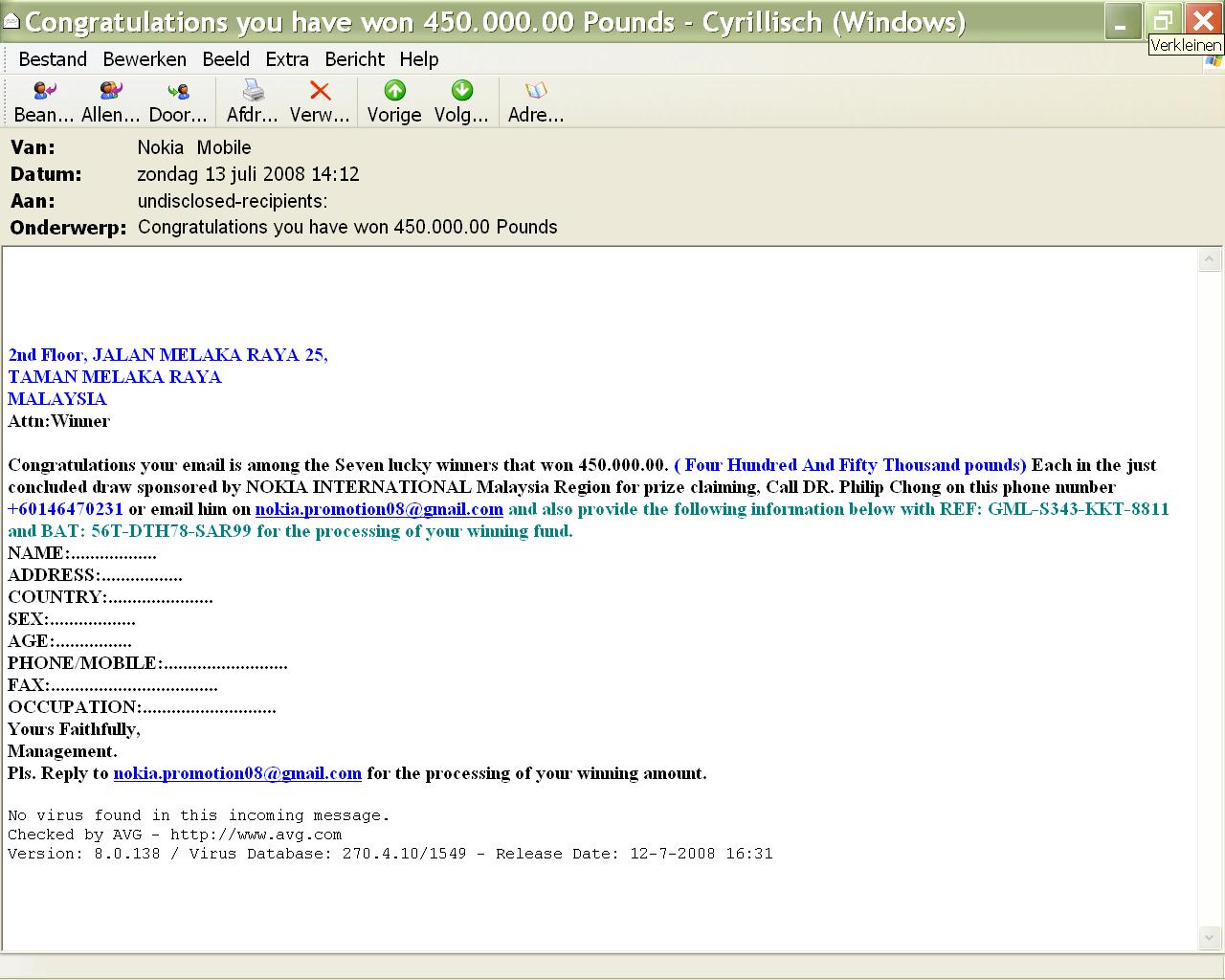Delete message using the red Verwijderen icon
Image resolution: width=1225 pixels, height=980 pixels.
click(320, 92)
